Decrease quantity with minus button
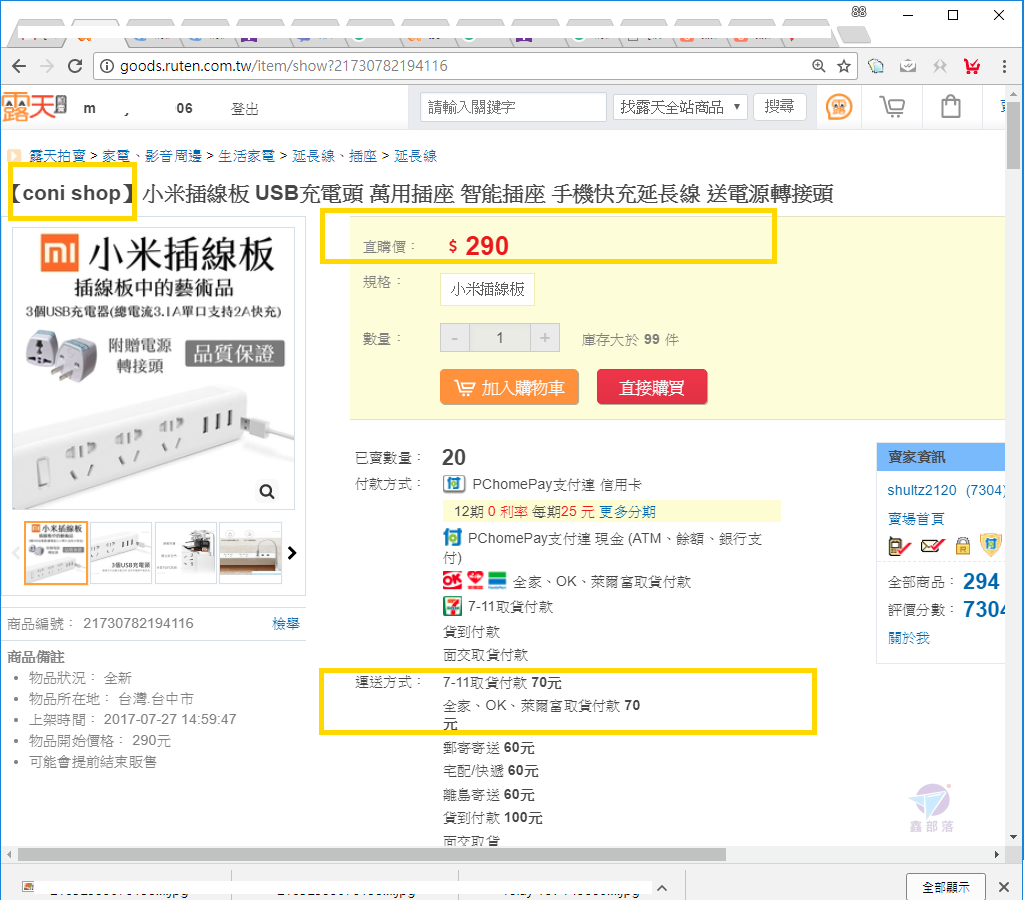Image resolution: width=1024 pixels, height=900 pixels. click(455, 338)
